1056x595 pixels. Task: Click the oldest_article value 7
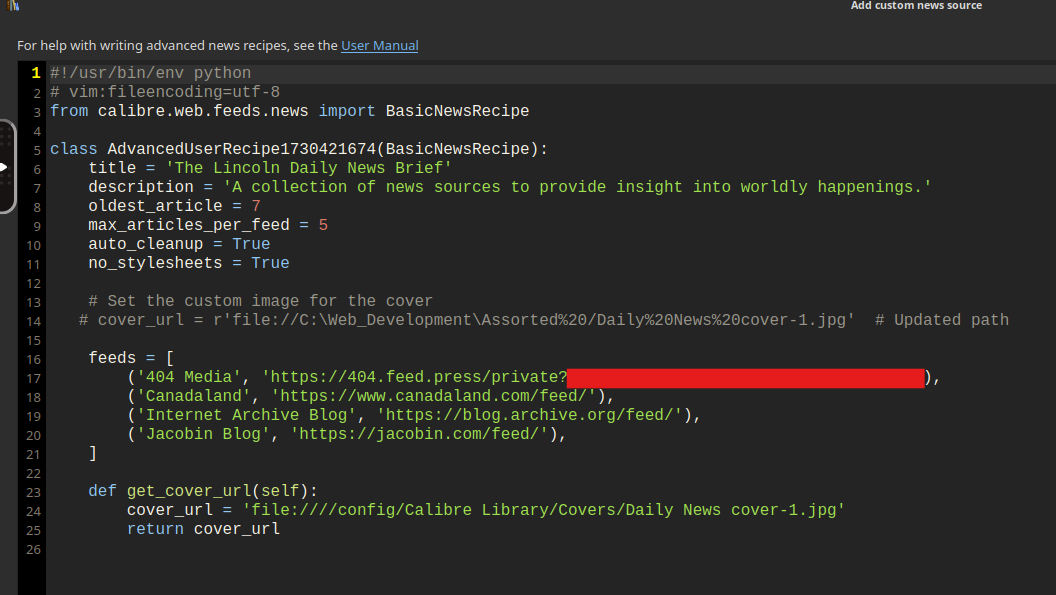coord(256,206)
